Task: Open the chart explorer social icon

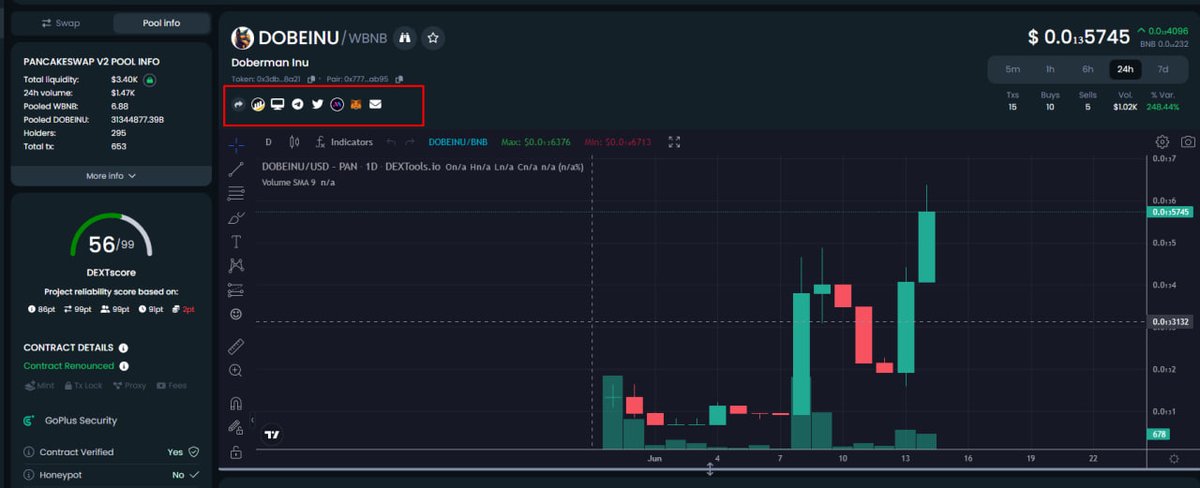Action: pos(258,104)
